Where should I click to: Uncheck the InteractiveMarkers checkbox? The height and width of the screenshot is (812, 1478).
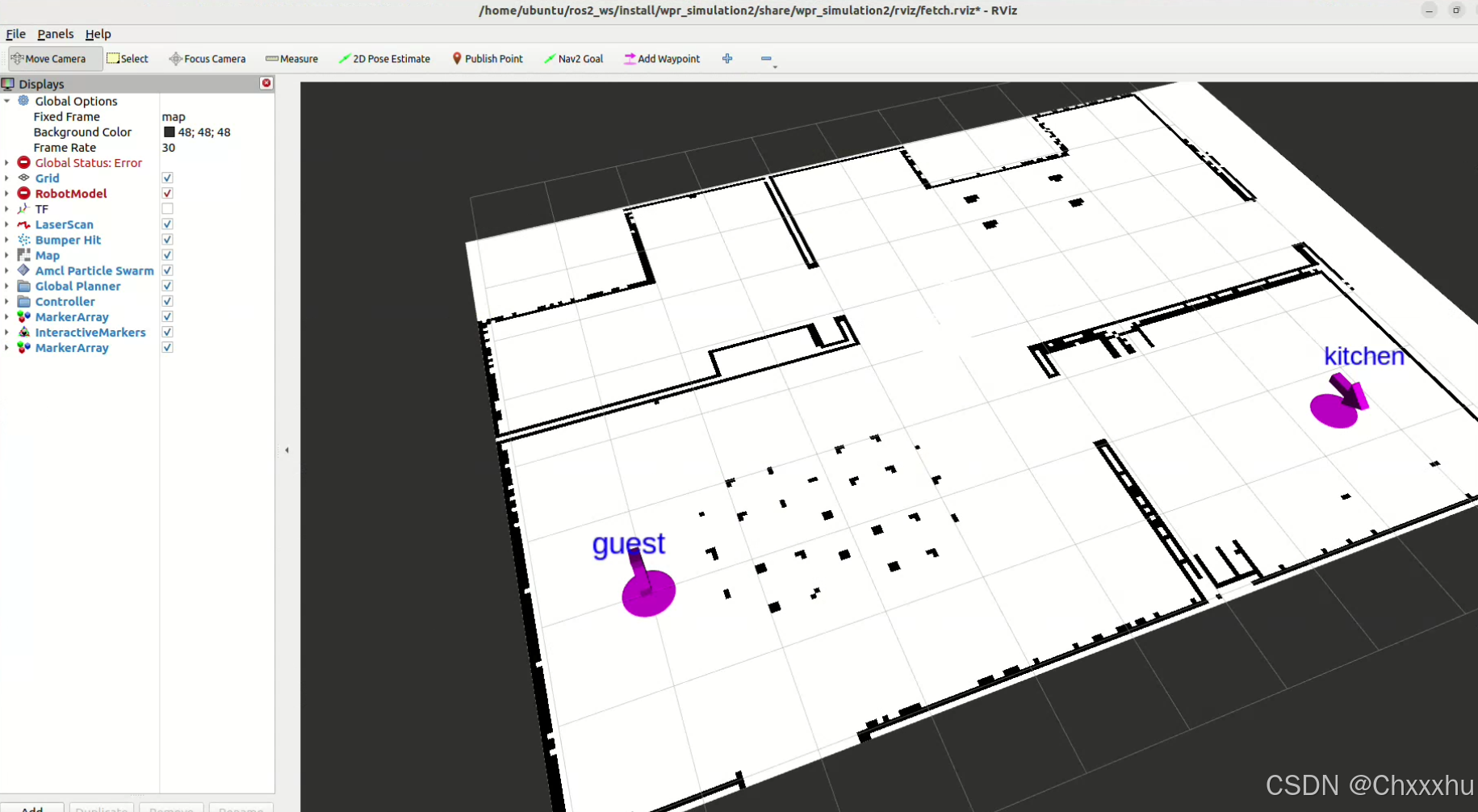pyautogui.click(x=167, y=332)
